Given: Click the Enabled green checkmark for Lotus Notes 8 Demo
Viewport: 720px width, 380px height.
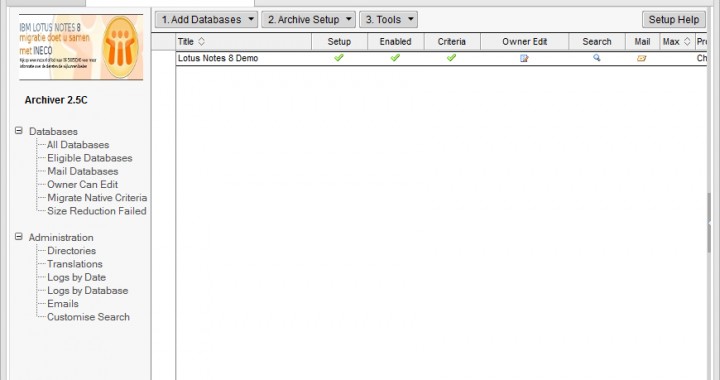Looking at the screenshot, I should coord(395,58).
